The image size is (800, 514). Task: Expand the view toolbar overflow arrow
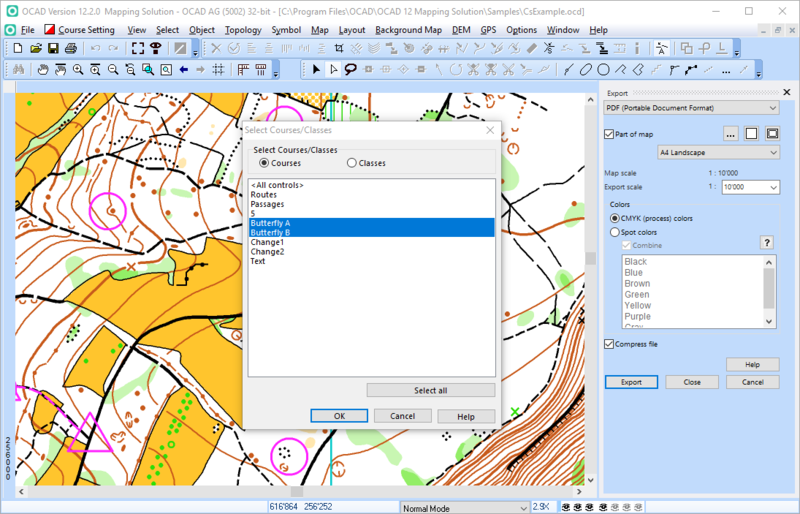tap(276, 72)
